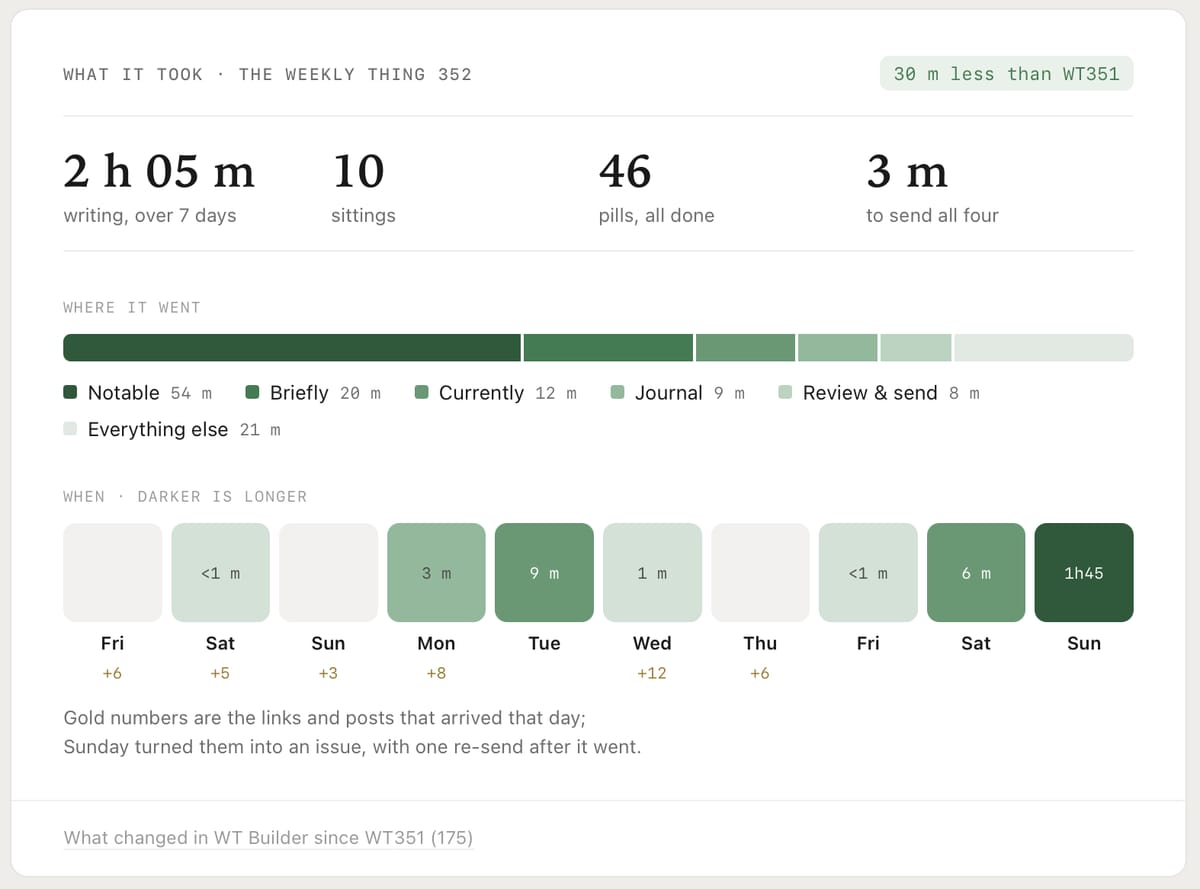Open the 'What changed in WT Builder since WT351' link
Image resolution: width=1200 pixels, height=889 pixels.
pyautogui.click(x=268, y=838)
